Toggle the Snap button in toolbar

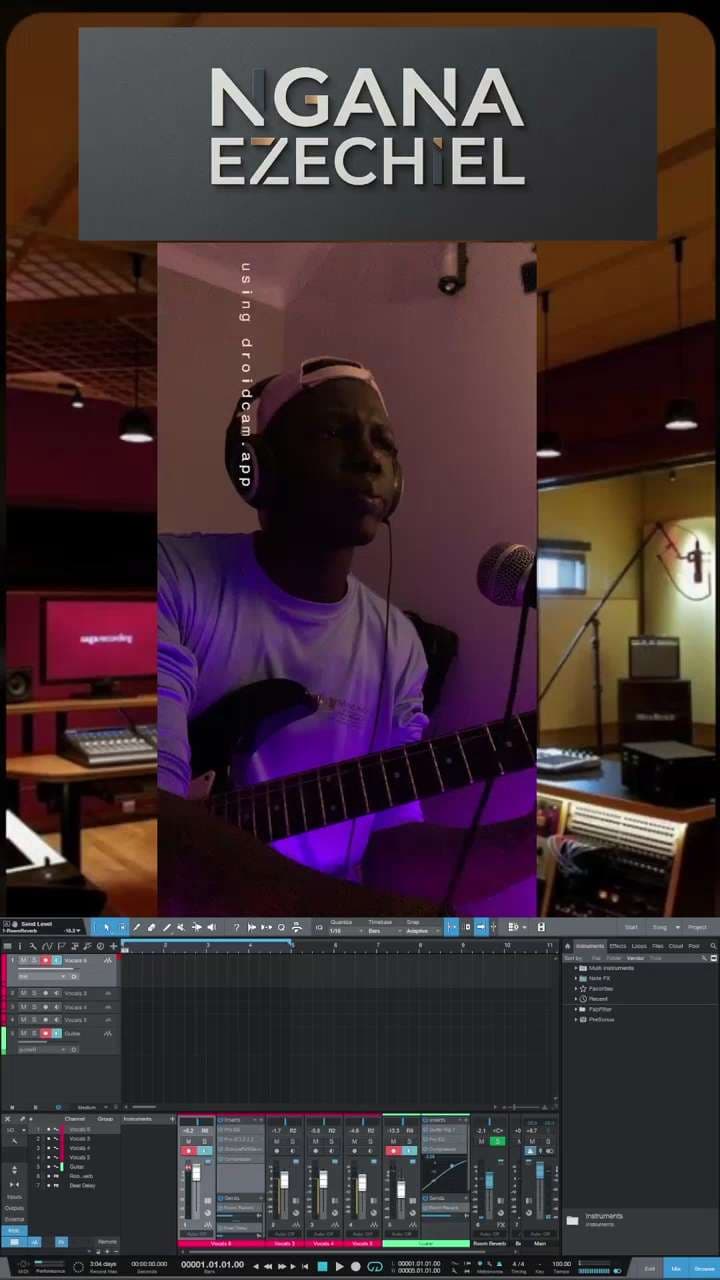452,927
